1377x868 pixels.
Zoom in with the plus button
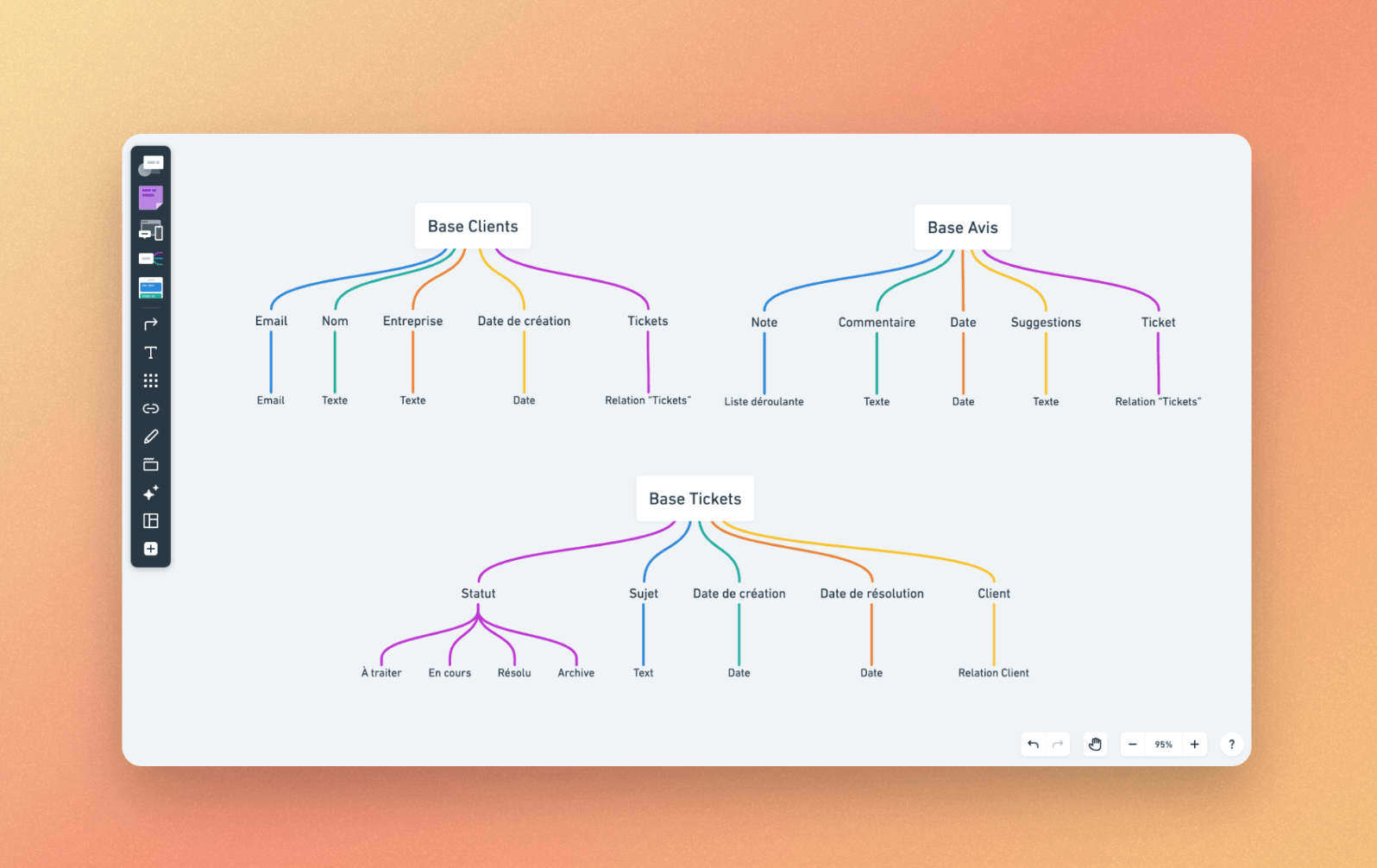coord(1194,744)
